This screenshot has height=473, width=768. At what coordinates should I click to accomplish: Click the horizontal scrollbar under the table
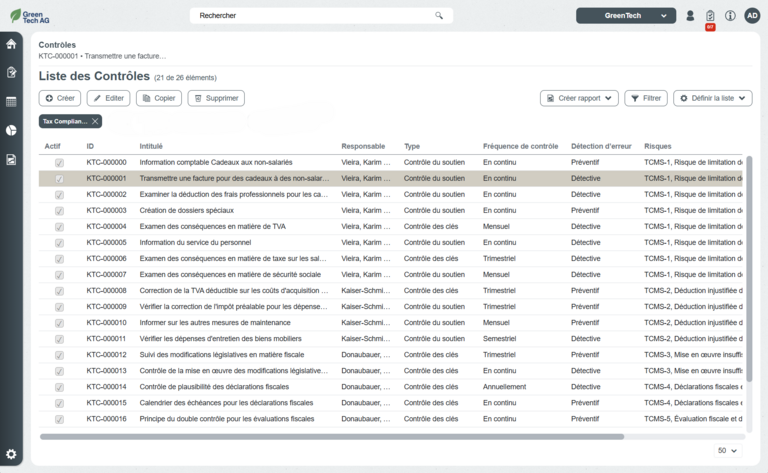pos(331,437)
